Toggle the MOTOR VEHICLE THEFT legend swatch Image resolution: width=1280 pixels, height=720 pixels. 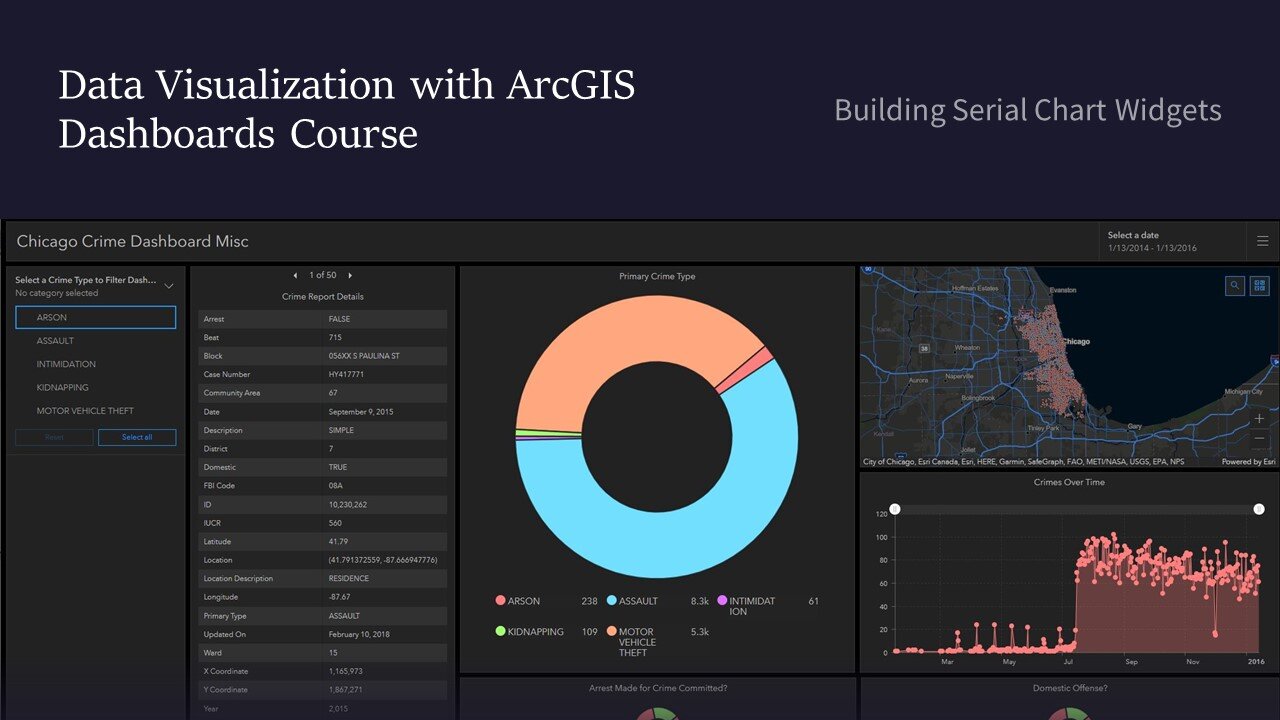(611, 632)
